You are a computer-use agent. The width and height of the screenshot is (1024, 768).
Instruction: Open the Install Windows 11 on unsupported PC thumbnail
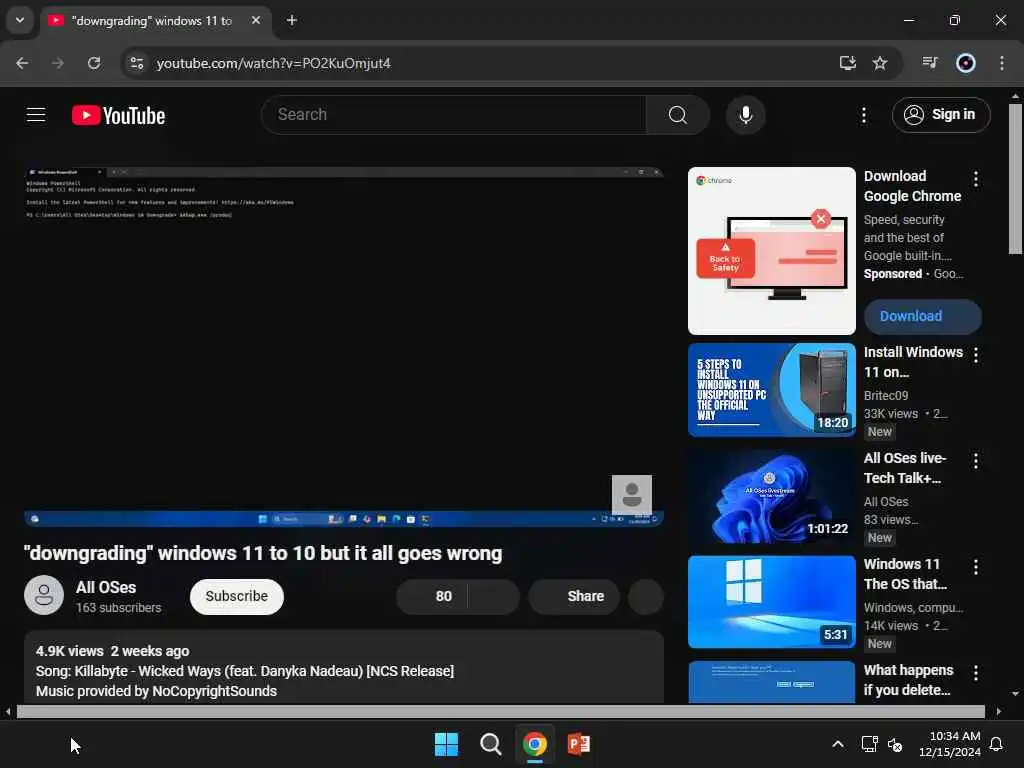click(x=771, y=390)
